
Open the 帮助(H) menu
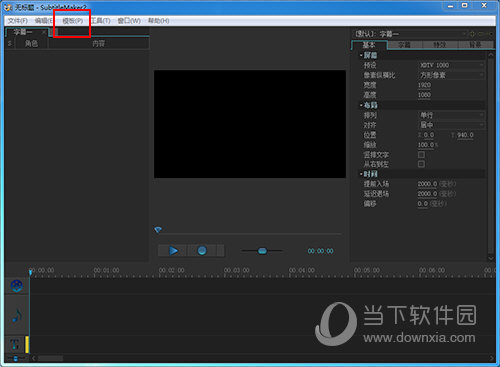[x=159, y=21]
